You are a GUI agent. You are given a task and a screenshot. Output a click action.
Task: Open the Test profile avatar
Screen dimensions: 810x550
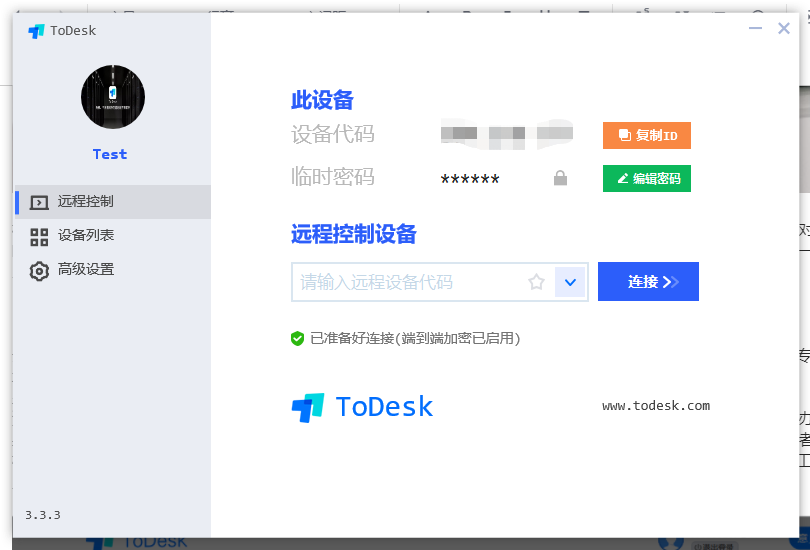tap(113, 97)
